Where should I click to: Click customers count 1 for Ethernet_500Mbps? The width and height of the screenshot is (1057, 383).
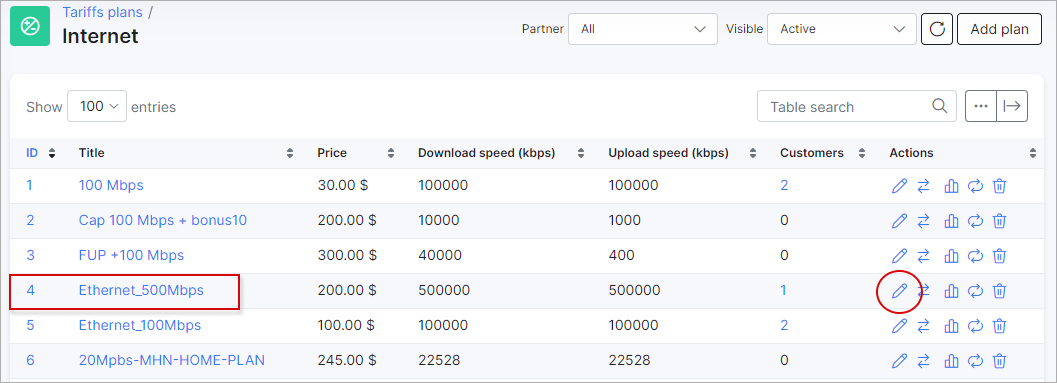pos(783,291)
